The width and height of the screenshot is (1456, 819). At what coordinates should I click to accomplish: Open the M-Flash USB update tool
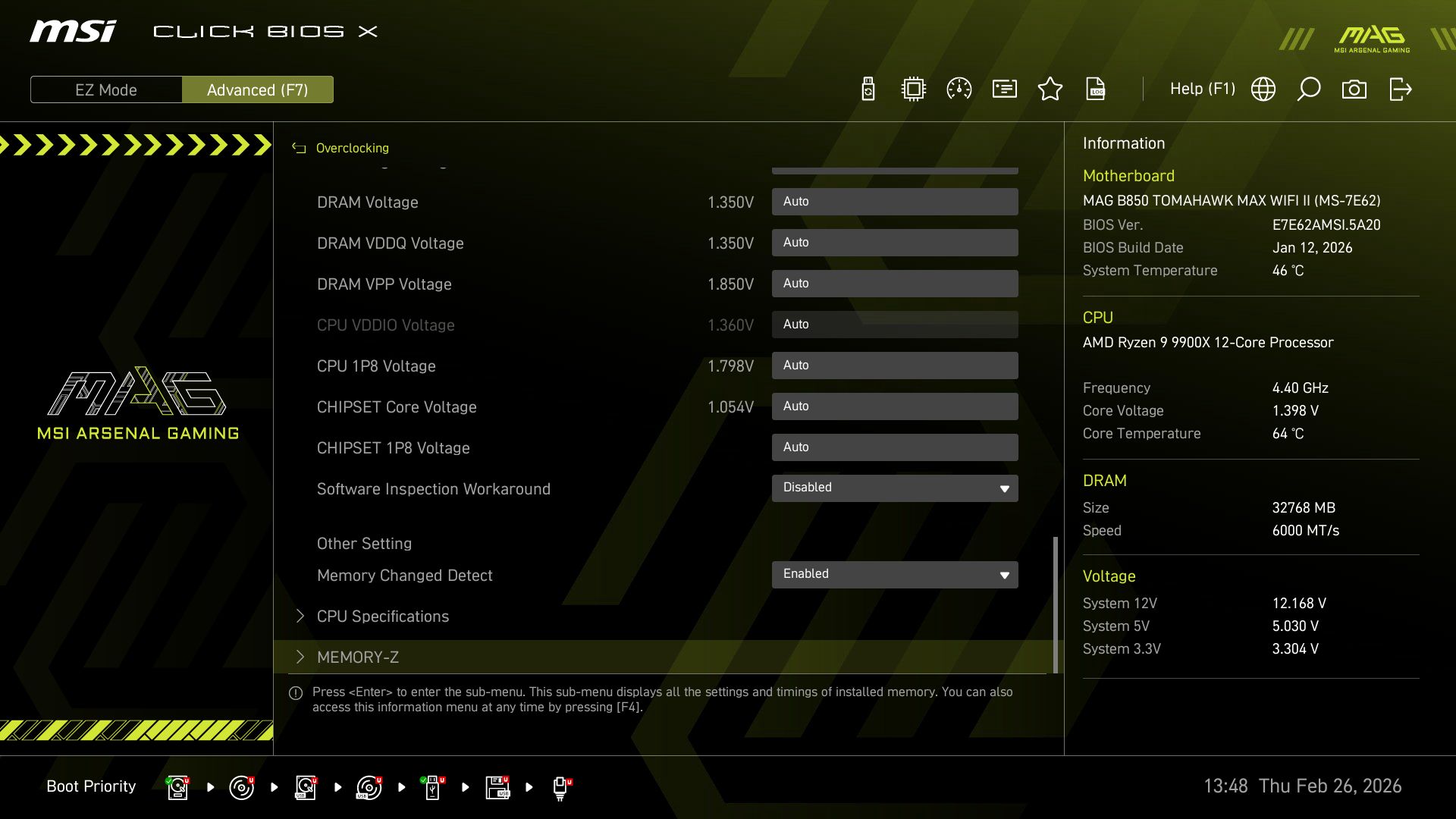[867, 89]
